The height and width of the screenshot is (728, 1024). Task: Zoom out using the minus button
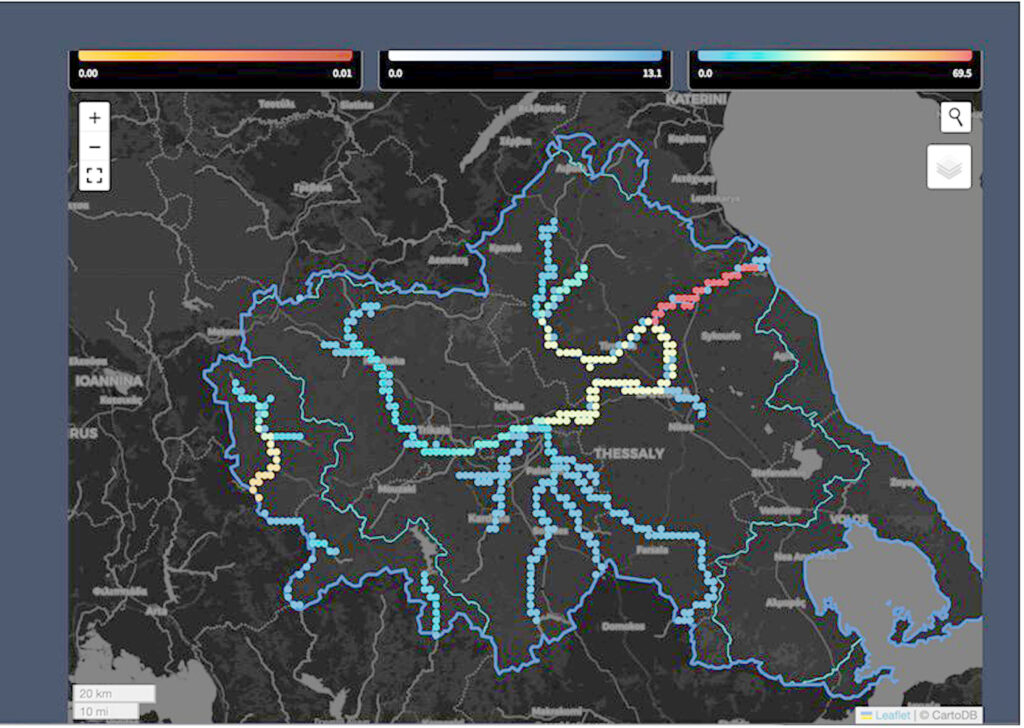94,147
